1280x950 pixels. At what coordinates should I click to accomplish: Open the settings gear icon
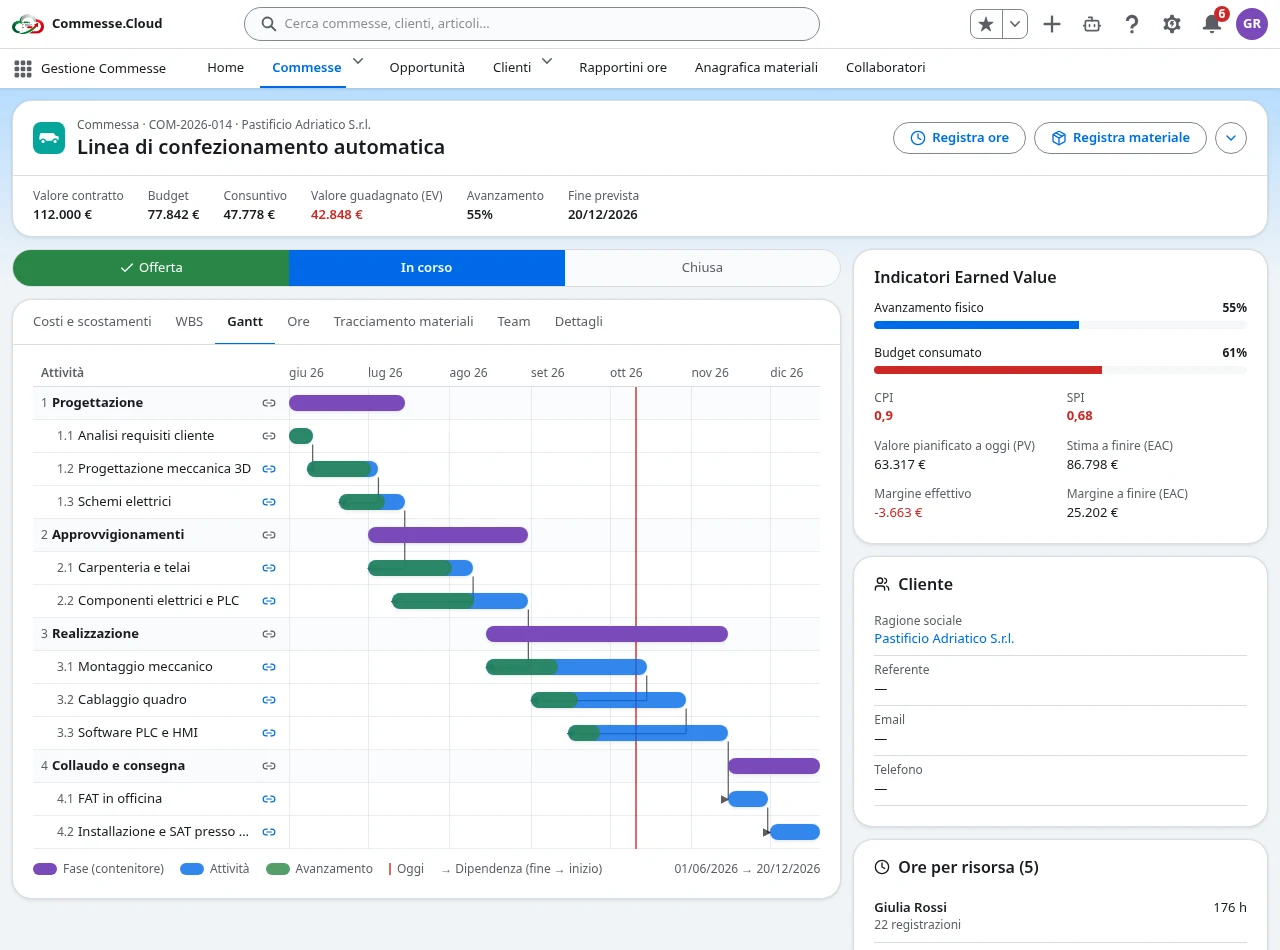coord(1172,24)
